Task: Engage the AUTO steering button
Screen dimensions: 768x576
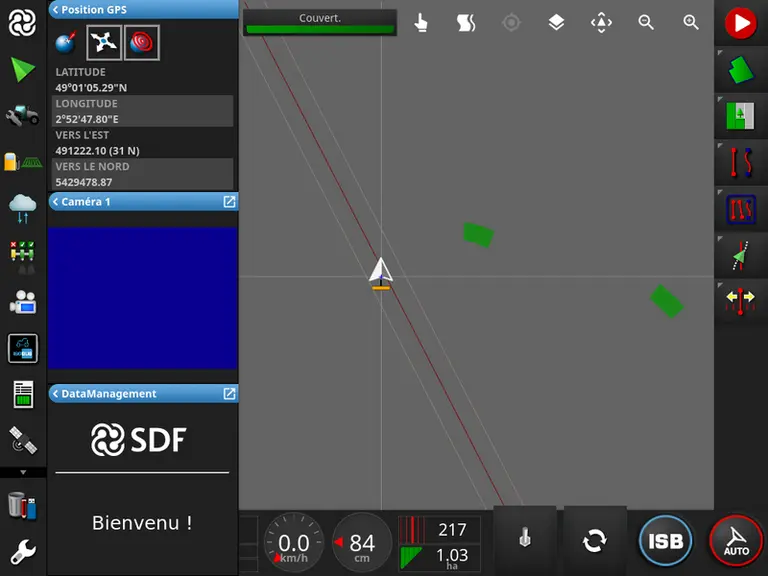Action: click(736, 542)
